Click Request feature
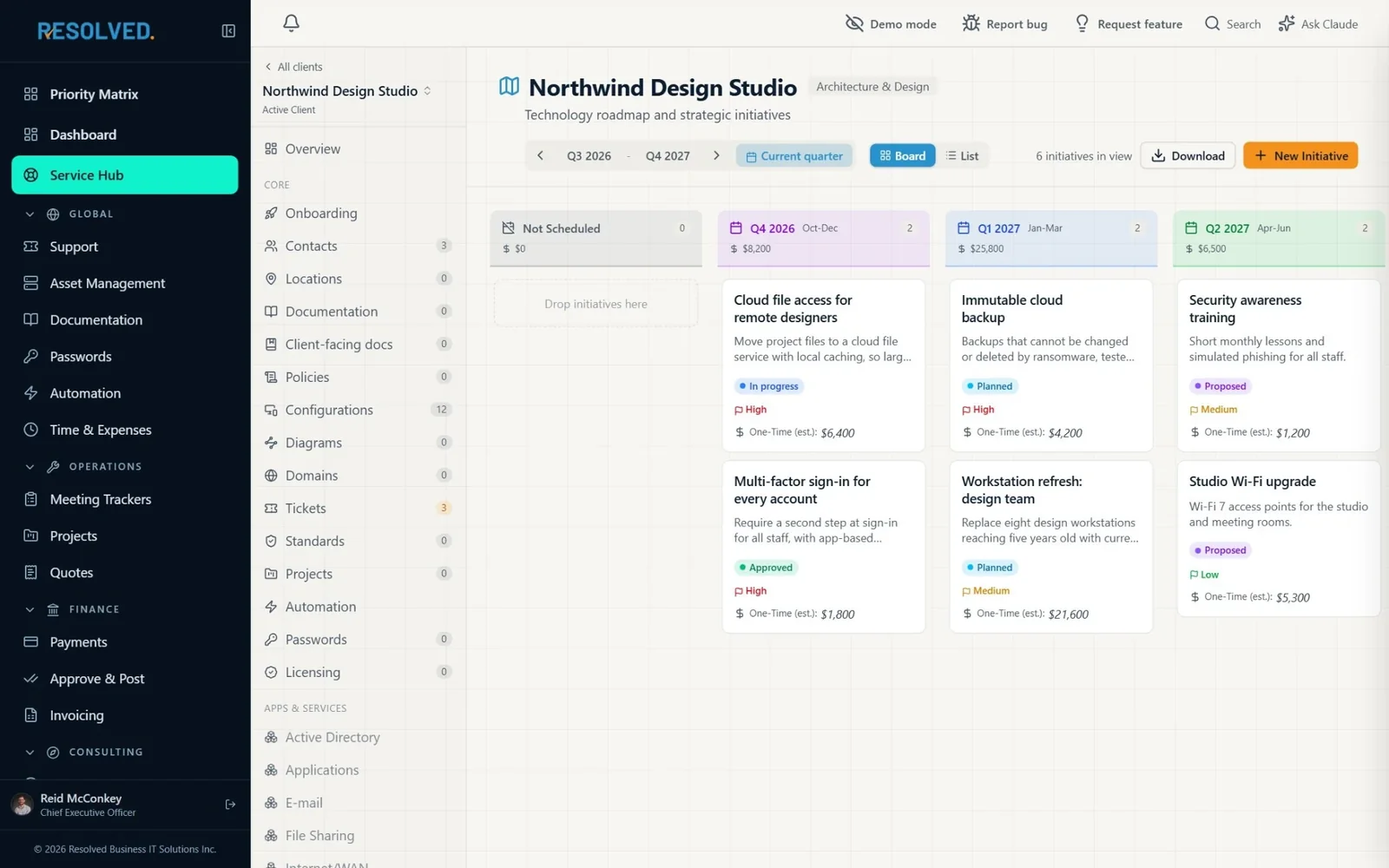The image size is (1389, 868). 1128,24
